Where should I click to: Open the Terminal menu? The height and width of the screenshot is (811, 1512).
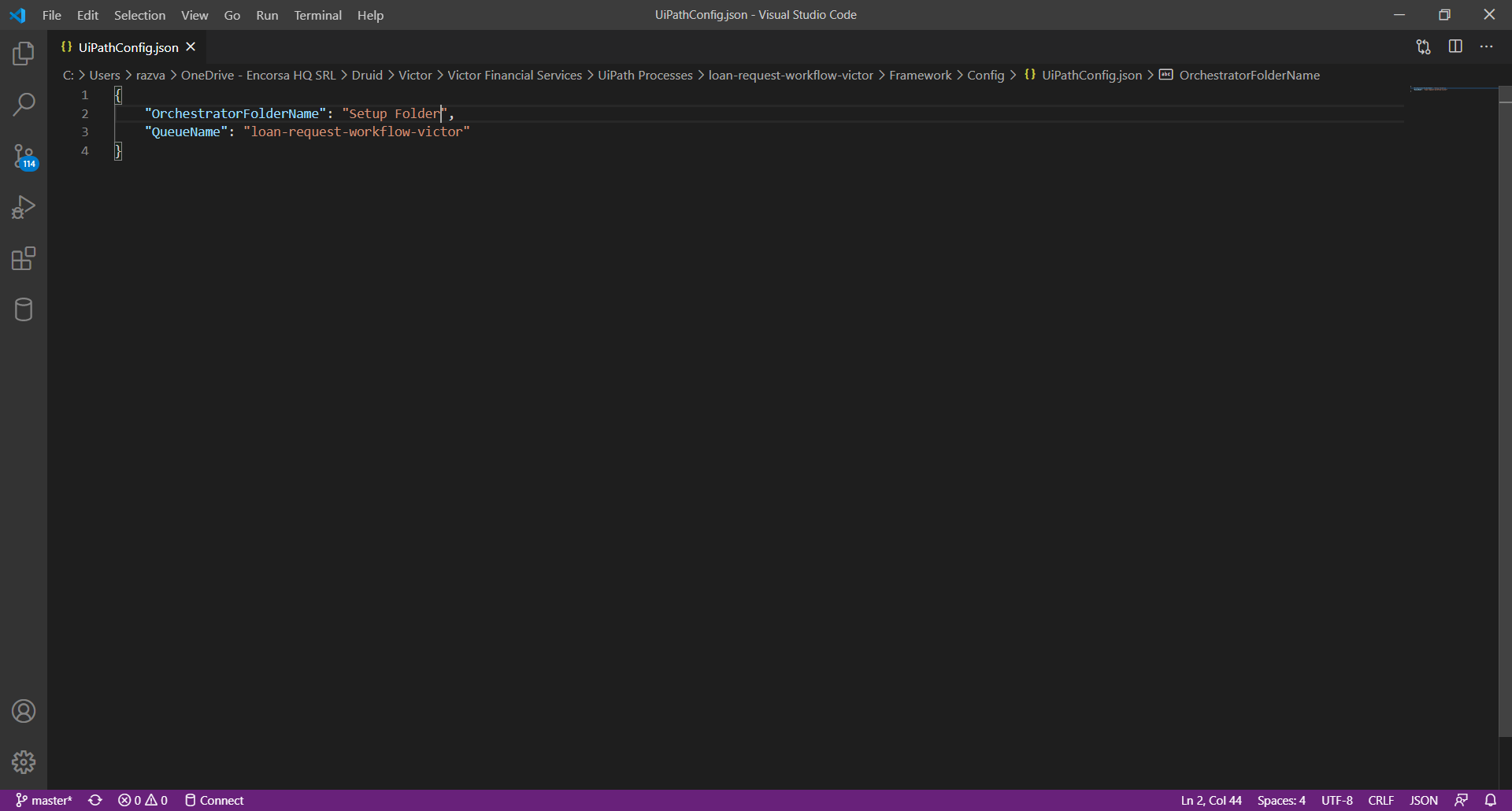pyautogui.click(x=317, y=15)
